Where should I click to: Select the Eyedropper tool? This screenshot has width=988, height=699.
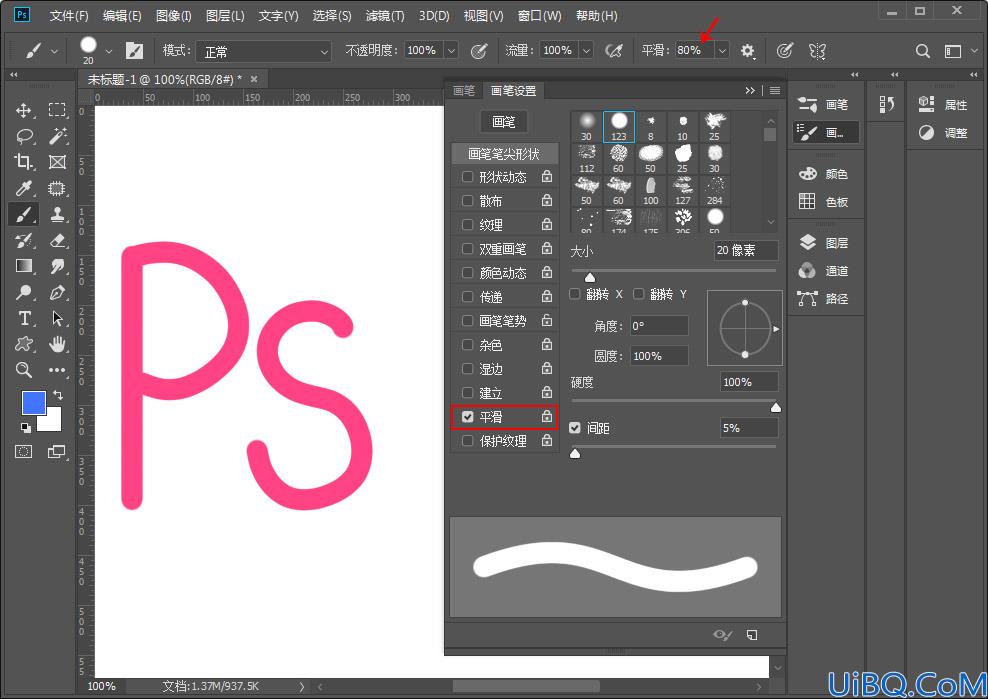(x=24, y=188)
